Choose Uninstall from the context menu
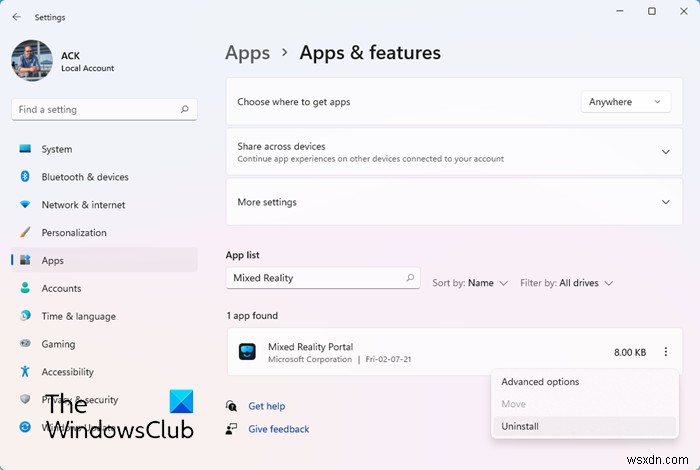 click(x=585, y=426)
